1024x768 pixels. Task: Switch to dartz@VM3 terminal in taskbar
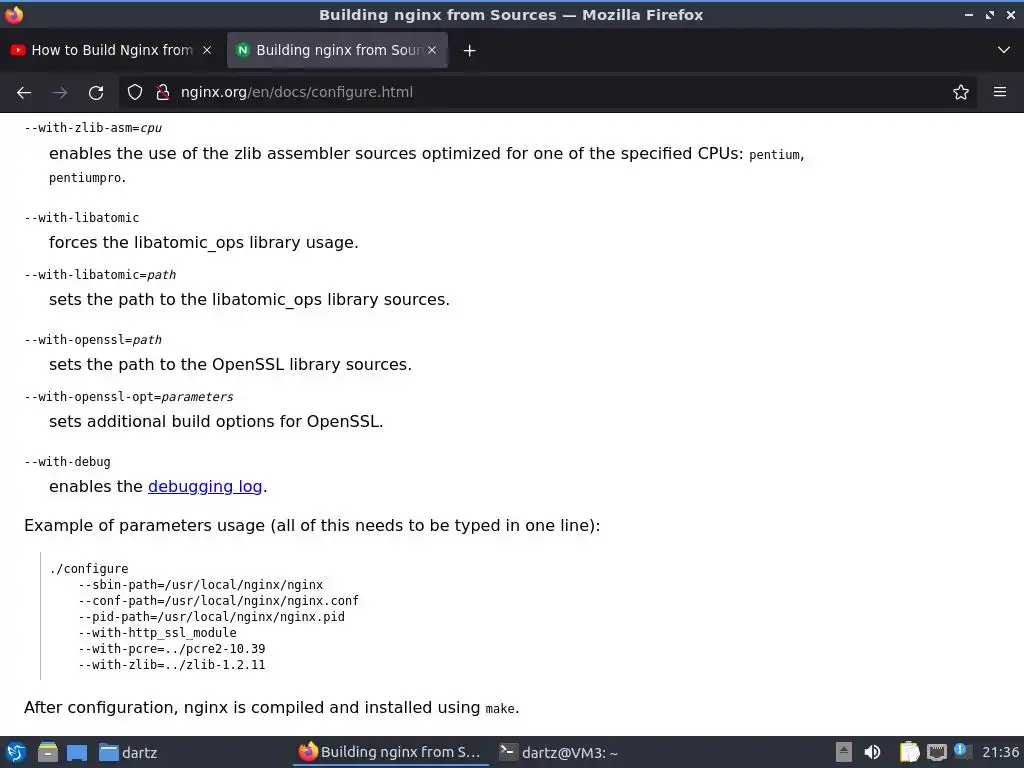coord(559,752)
